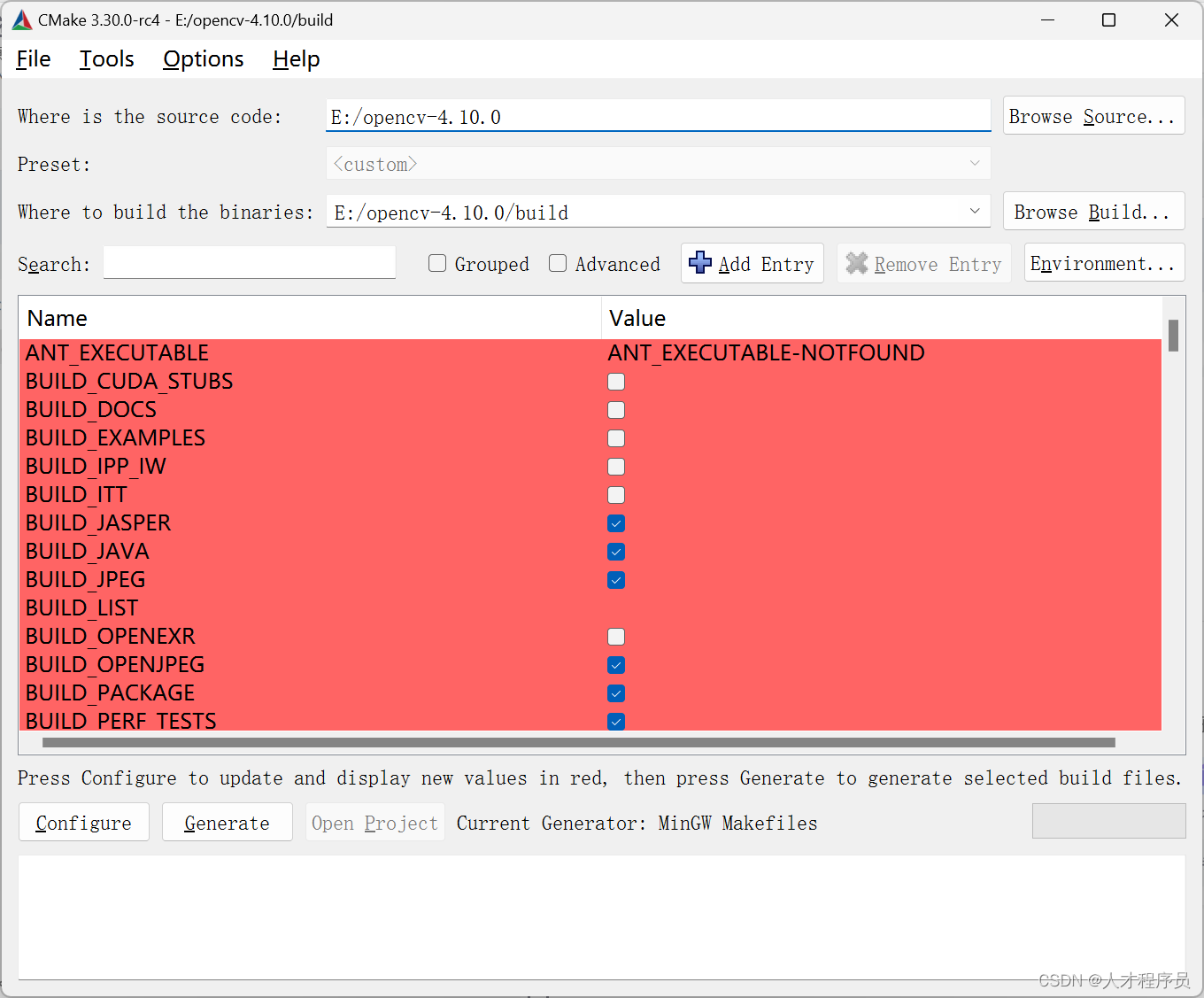Select the BUILD_PACKAGE entry name

click(111, 692)
